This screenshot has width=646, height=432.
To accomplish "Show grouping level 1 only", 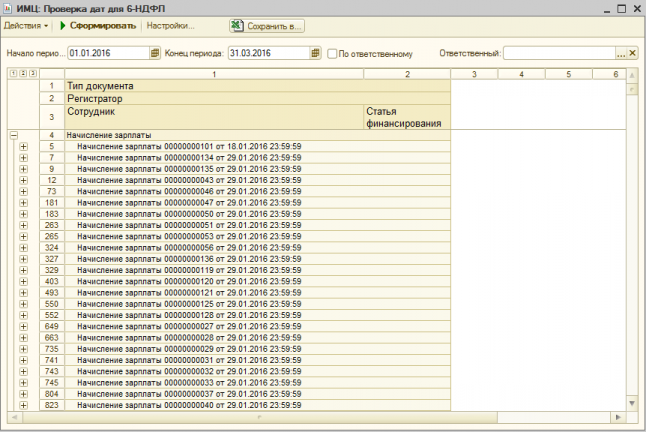I will tap(12, 74).
